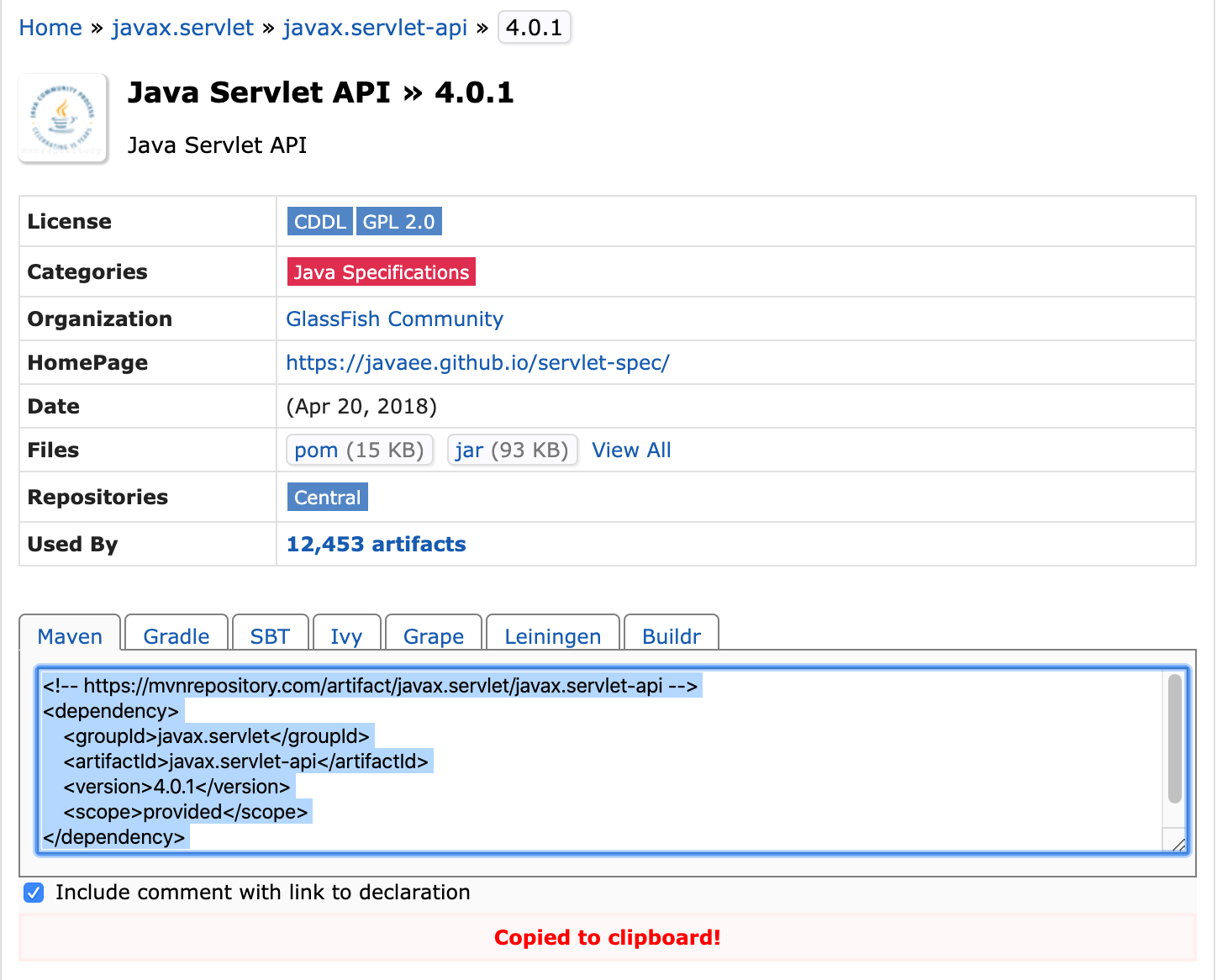Click the Categories row label

(x=87, y=272)
